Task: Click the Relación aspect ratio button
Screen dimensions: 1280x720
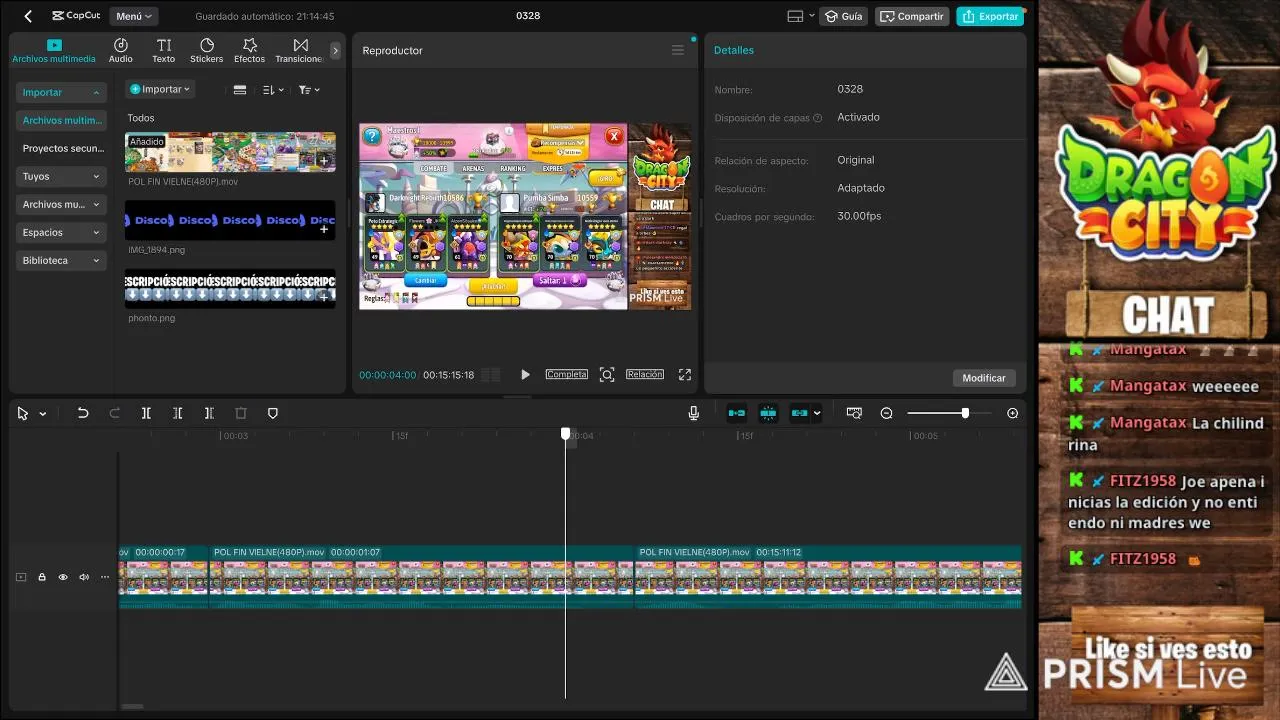Action: (x=645, y=374)
